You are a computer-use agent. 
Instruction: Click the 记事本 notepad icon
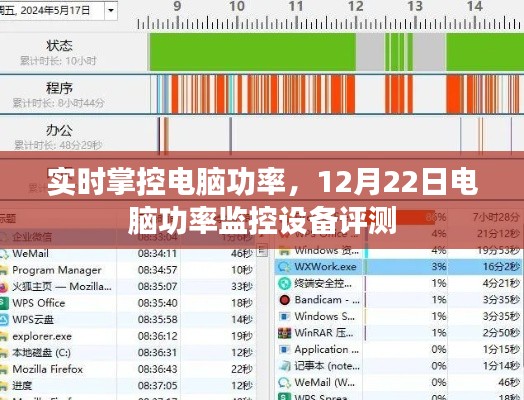click(284, 366)
